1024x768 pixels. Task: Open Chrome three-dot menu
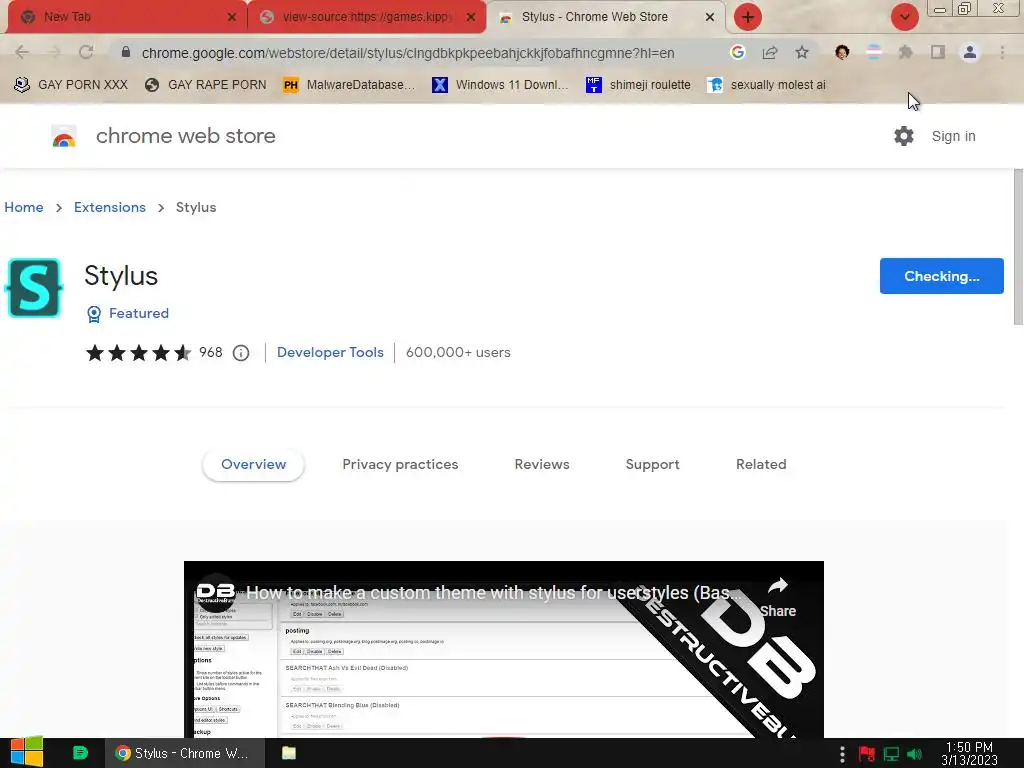click(1002, 52)
